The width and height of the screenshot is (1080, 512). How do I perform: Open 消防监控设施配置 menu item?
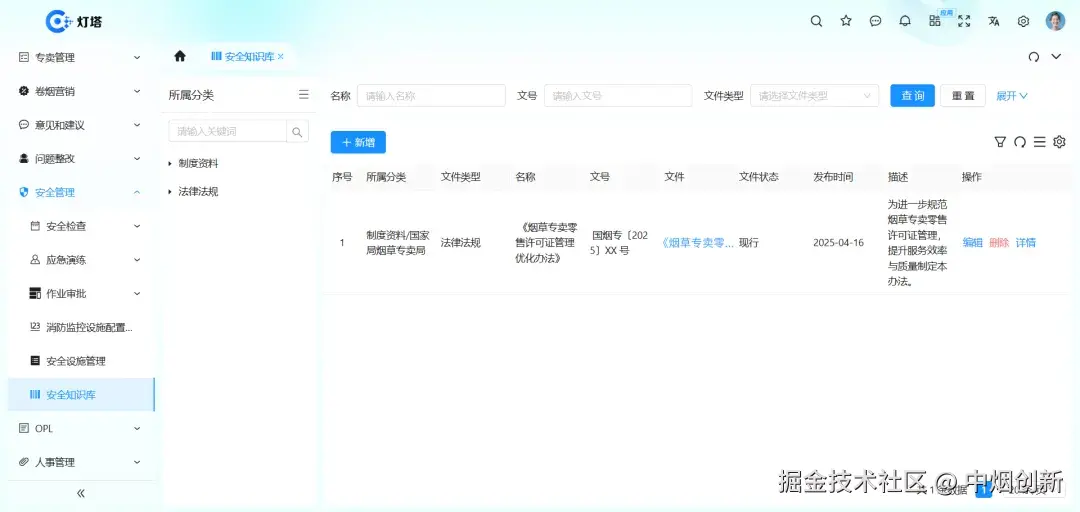79,327
